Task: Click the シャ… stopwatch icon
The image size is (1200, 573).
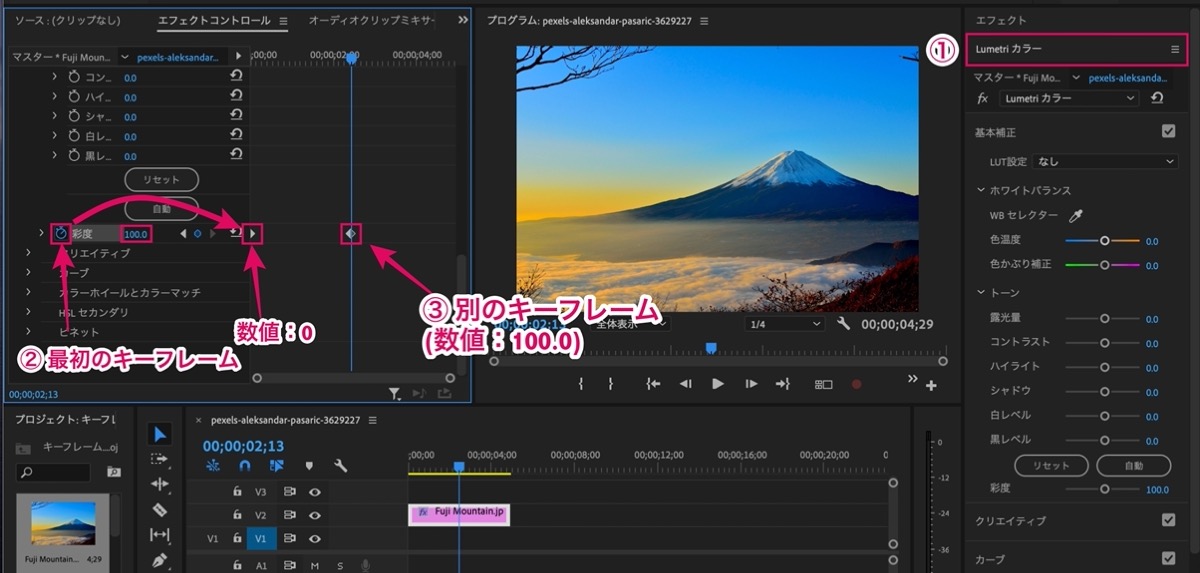Action: (x=73, y=116)
